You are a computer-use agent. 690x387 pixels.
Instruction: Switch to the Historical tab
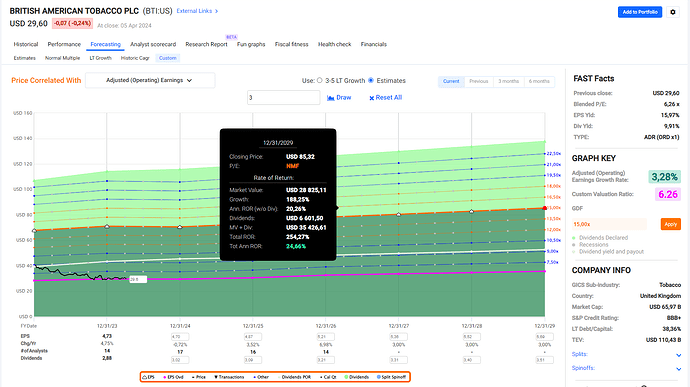[x=26, y=44]
